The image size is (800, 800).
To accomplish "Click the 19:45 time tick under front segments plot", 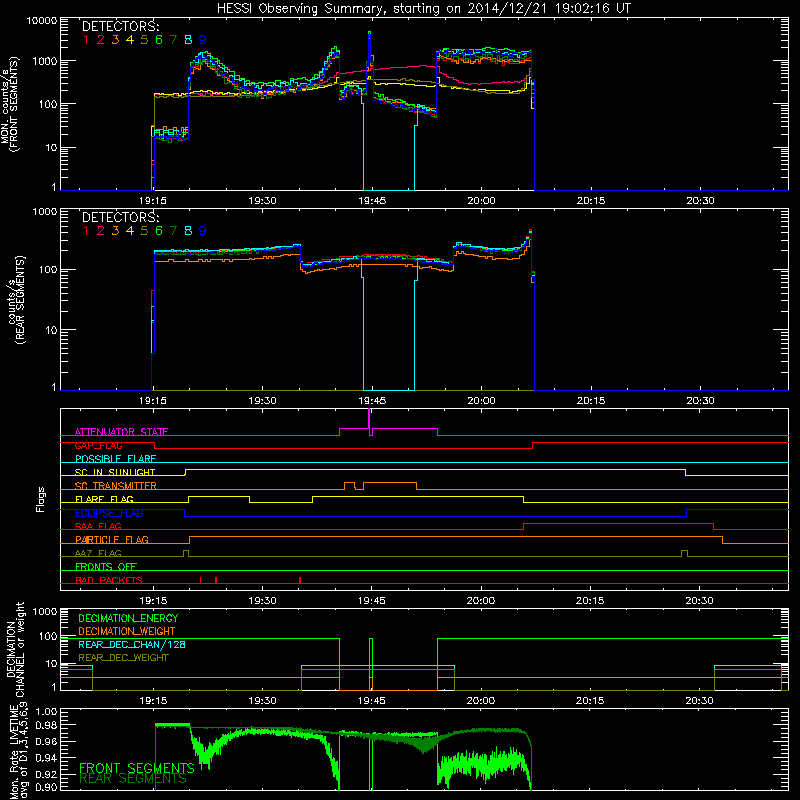I will 372,201.
